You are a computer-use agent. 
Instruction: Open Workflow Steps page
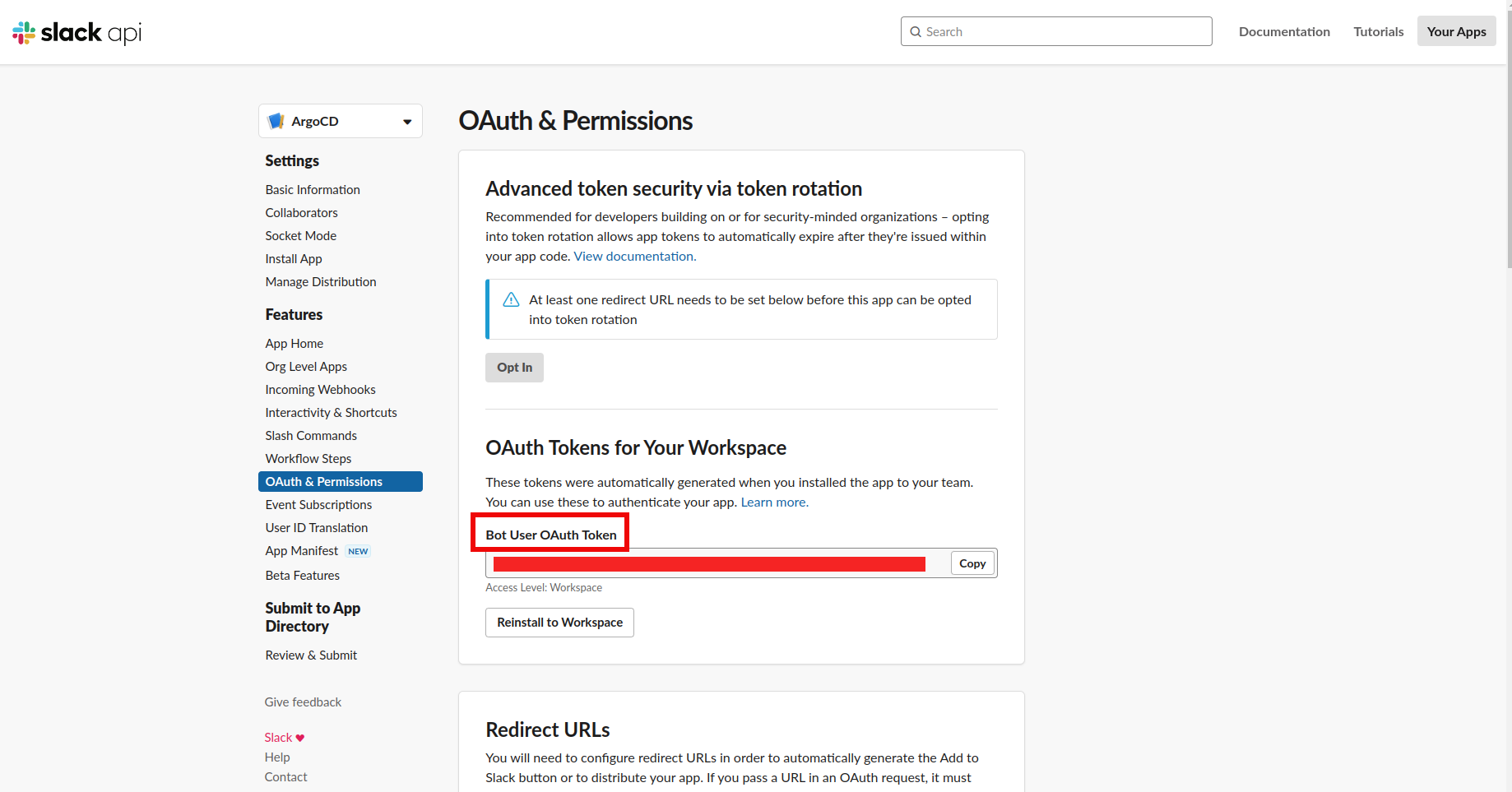point(308,458)
